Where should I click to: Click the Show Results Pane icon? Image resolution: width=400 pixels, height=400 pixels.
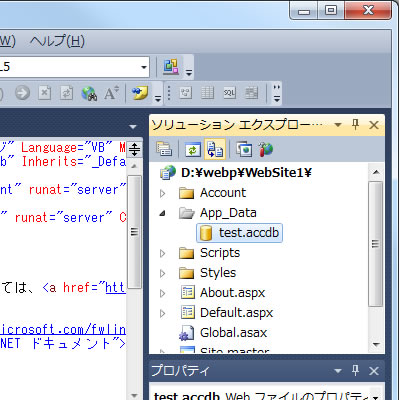tap(251, 93)
